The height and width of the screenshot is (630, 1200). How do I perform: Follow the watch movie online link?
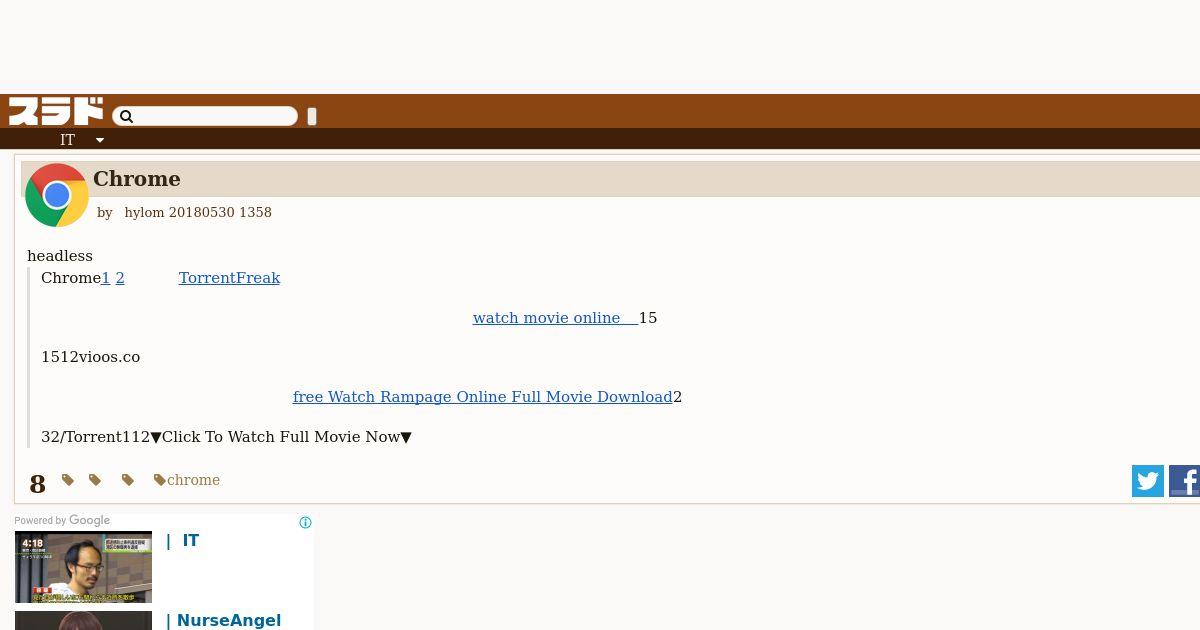(x=555, y=318)
